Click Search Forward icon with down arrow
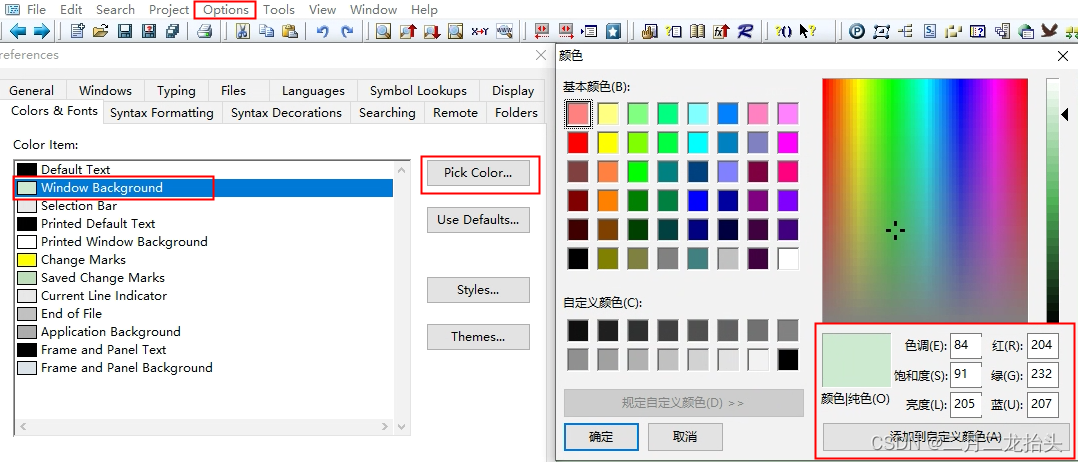1078x462 pixels. coord(432,31)
